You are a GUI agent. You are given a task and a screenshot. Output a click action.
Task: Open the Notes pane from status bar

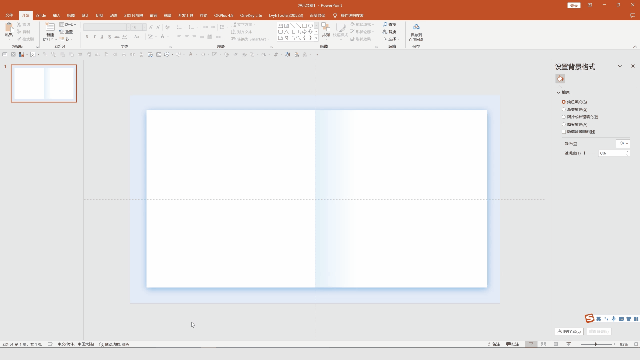pos(494,344)
